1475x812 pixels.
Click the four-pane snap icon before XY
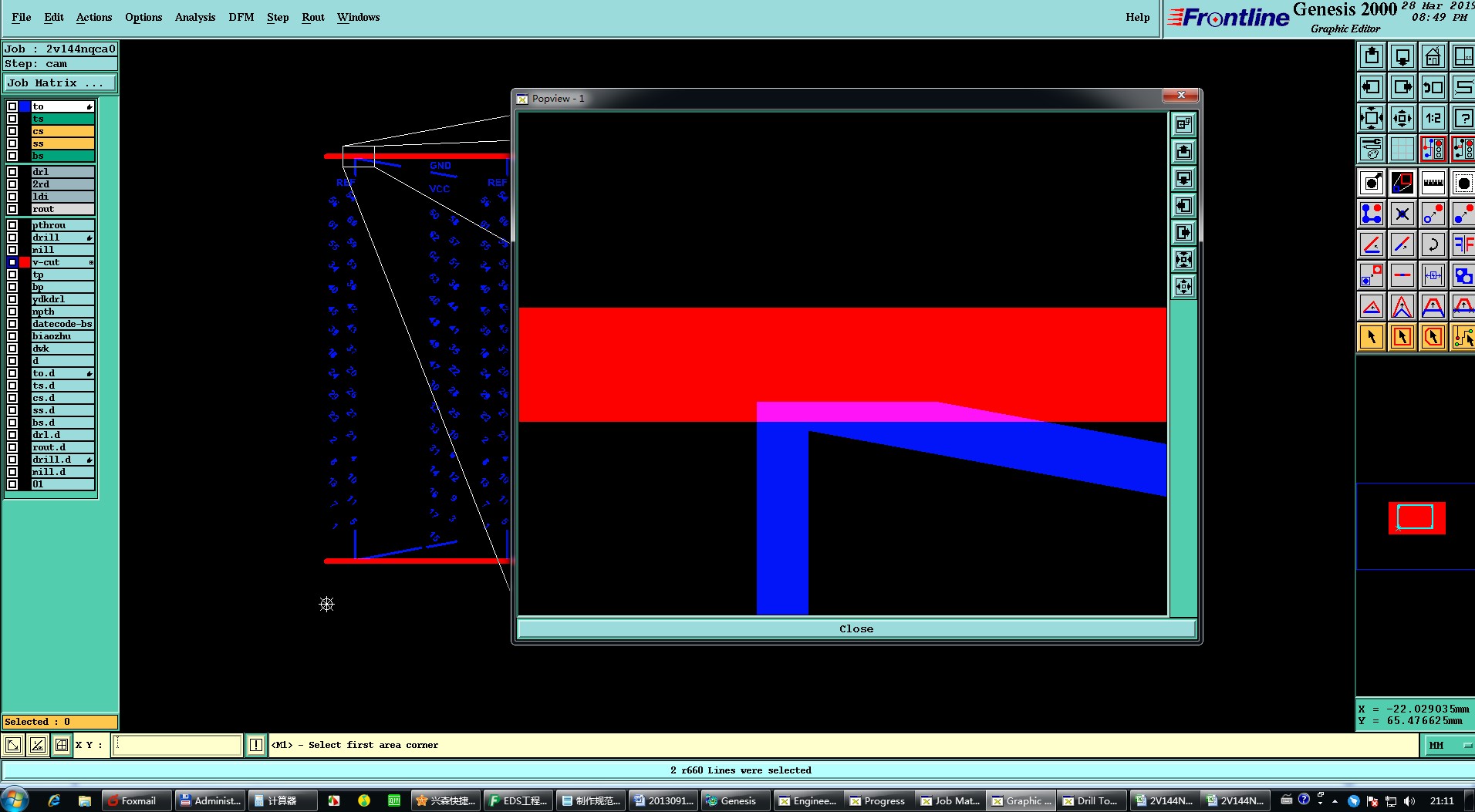click(x=62, y=745)
